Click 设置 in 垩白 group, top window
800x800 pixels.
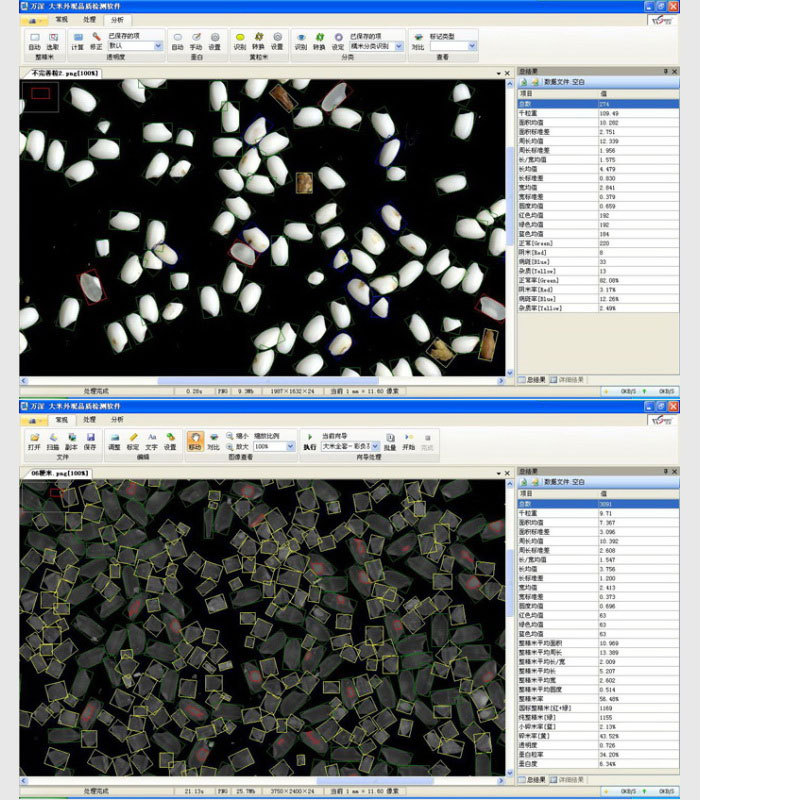coord(215,41)
